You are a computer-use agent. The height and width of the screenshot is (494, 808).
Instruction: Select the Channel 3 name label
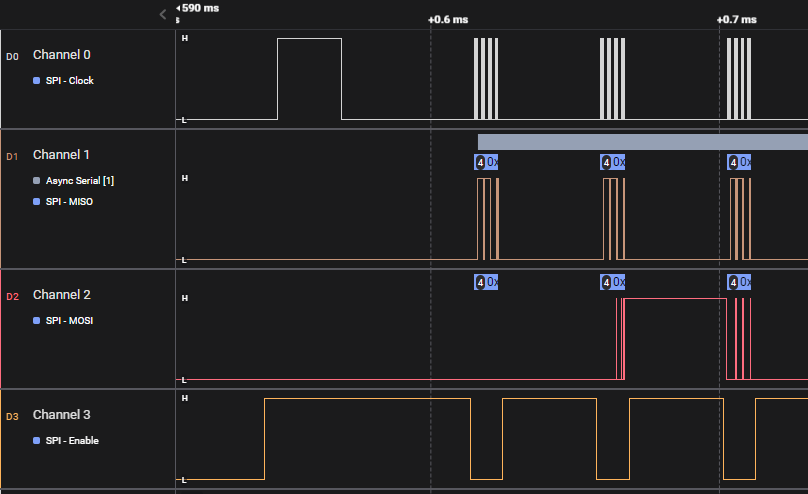pyautogui.click(x=62, y=415)
